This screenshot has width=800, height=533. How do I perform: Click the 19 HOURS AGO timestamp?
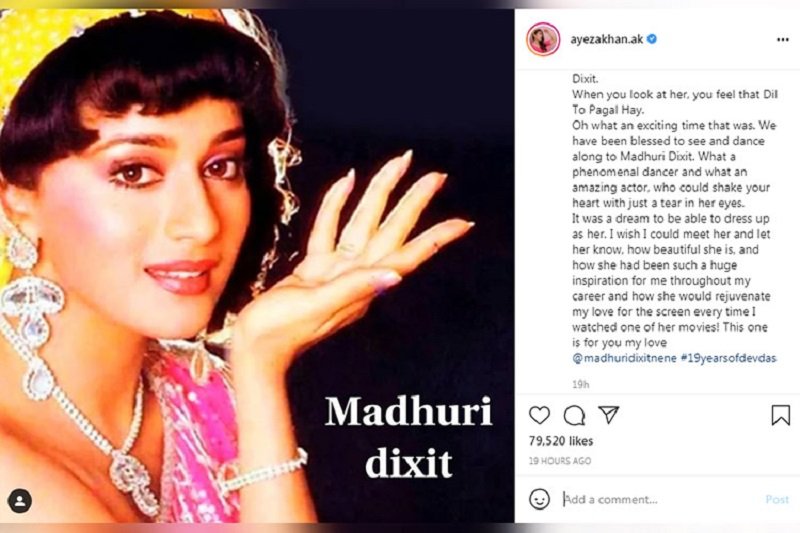coord(560,461)
